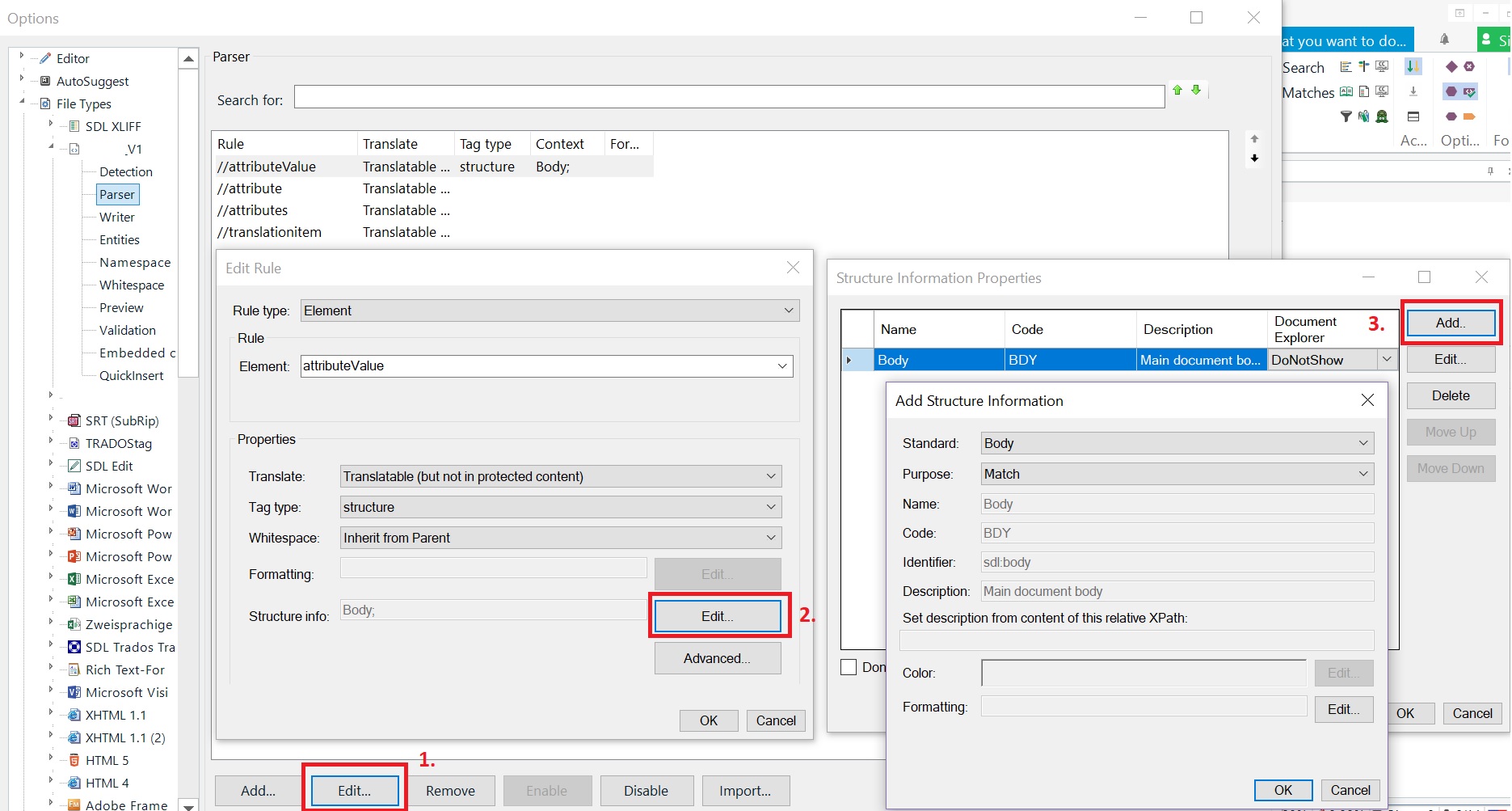Open Advanced settings in Edit Rule dialog
The height and width of the screenshot is (811, 1512).
coord(717,658)
